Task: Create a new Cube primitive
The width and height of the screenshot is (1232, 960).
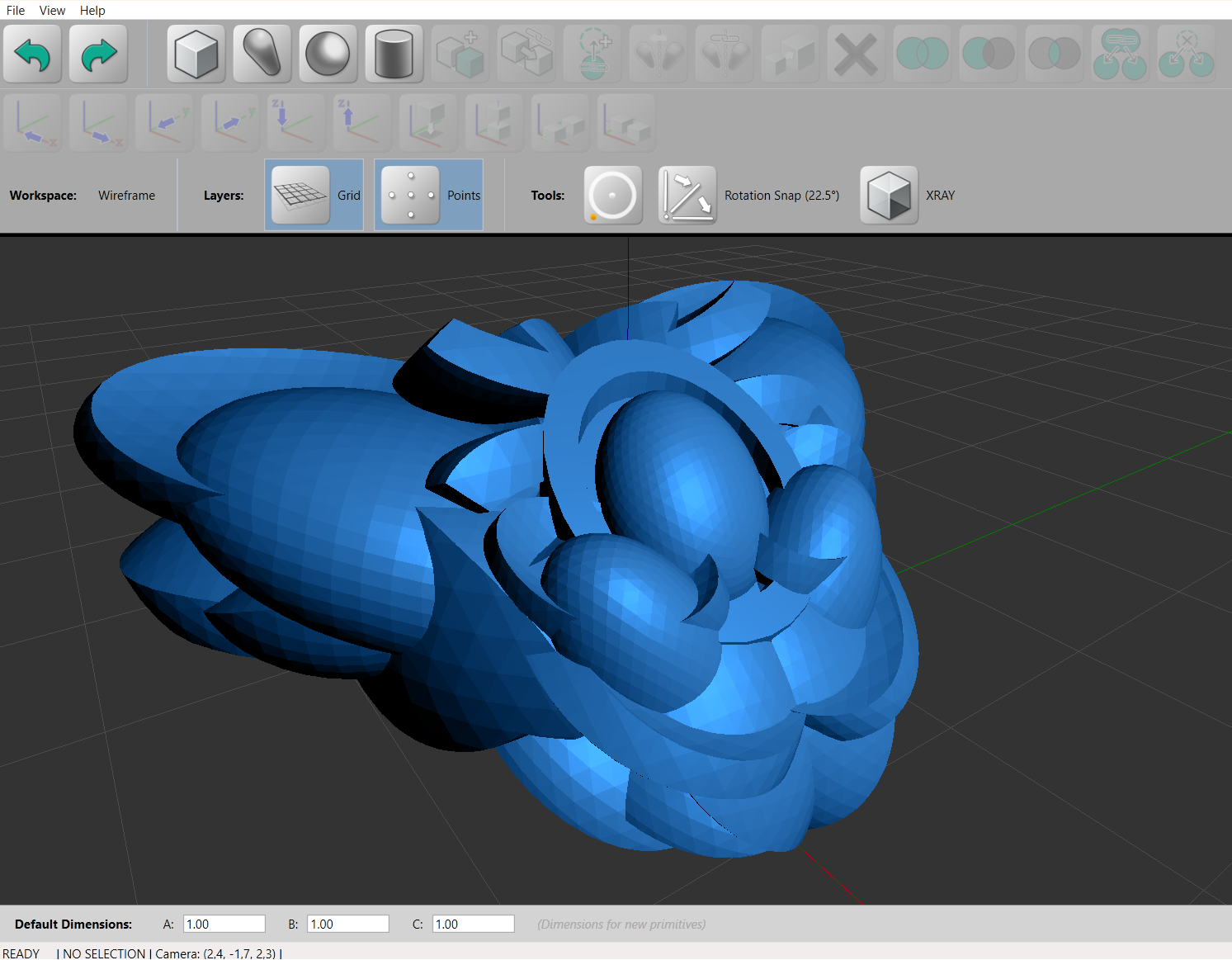Action: (x=196, y=53)
